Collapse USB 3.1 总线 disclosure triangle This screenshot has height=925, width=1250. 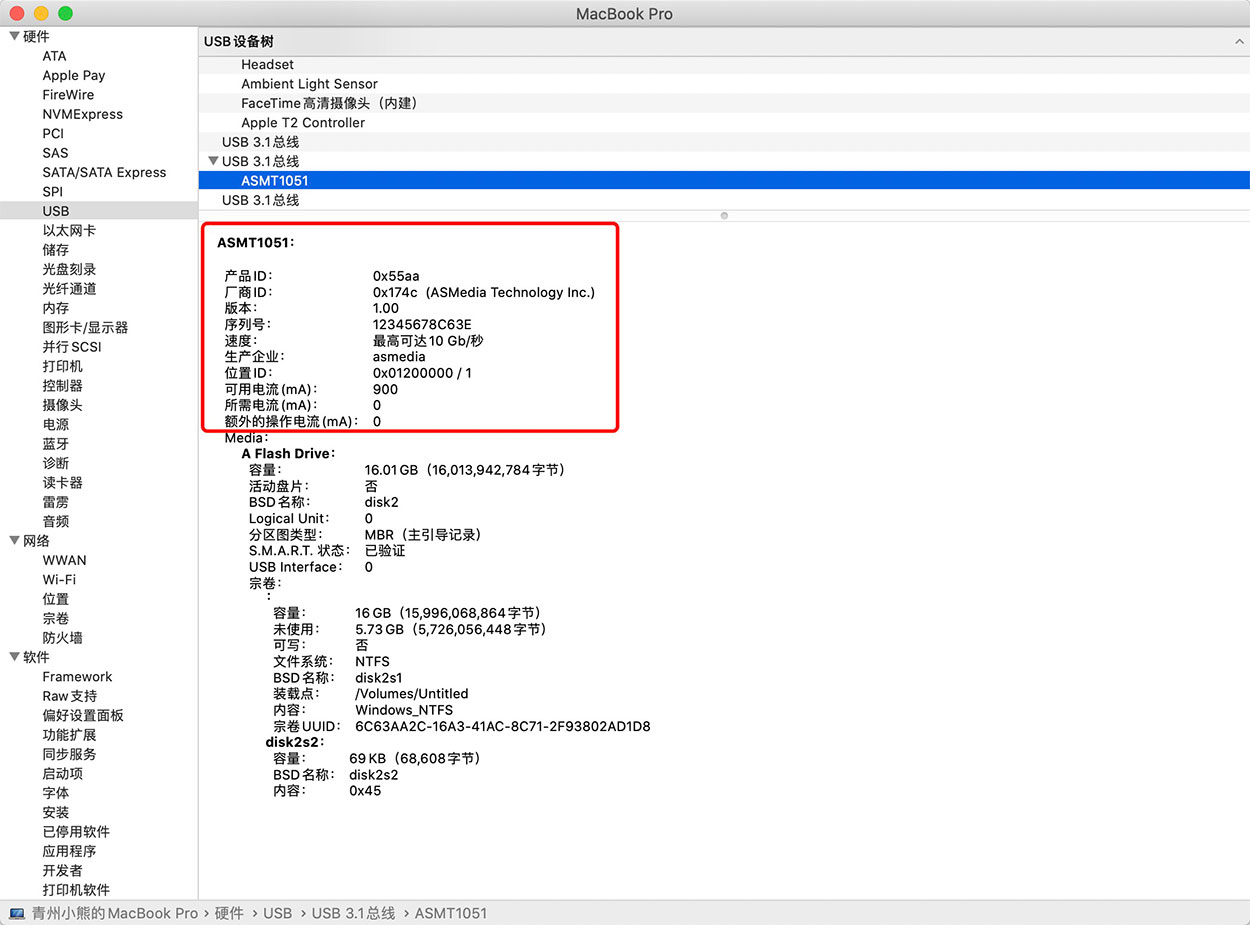click(x=213, y=161)
